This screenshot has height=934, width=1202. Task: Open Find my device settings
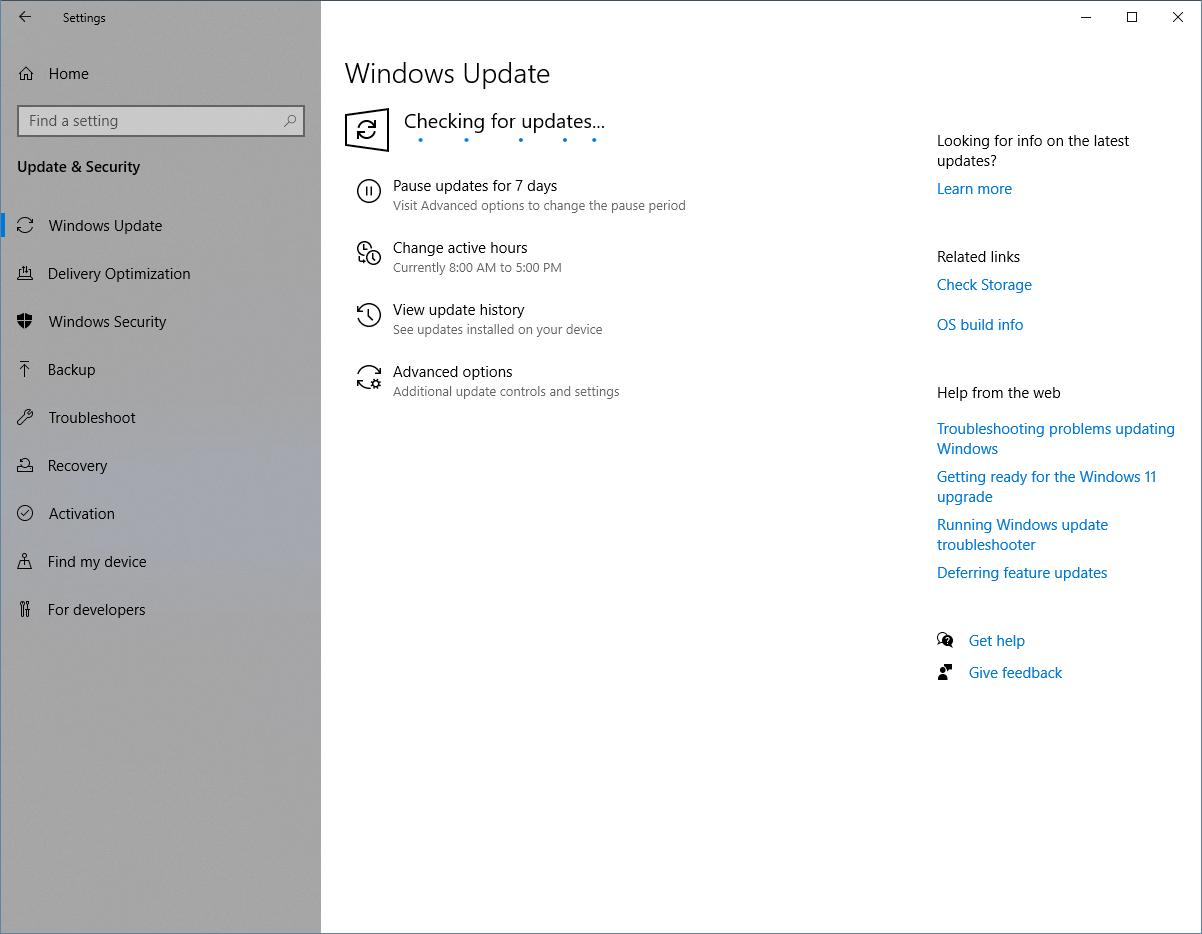[x=161, y=561]
